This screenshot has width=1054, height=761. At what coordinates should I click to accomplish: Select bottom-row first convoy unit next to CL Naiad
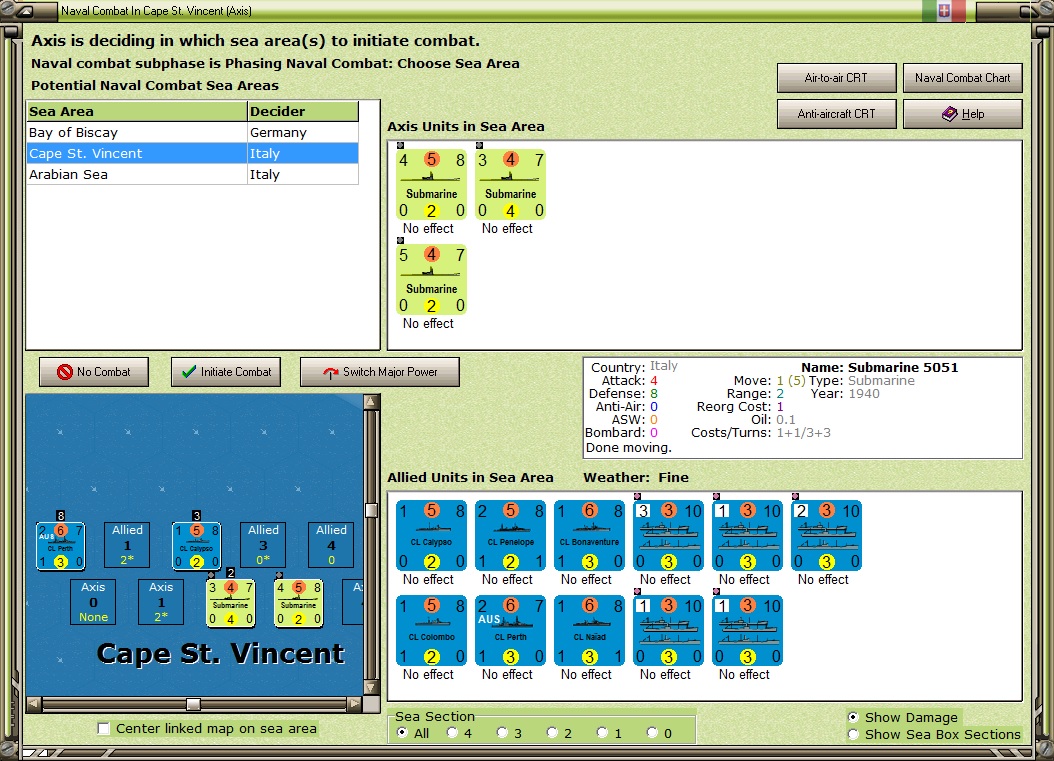point(668,631)
